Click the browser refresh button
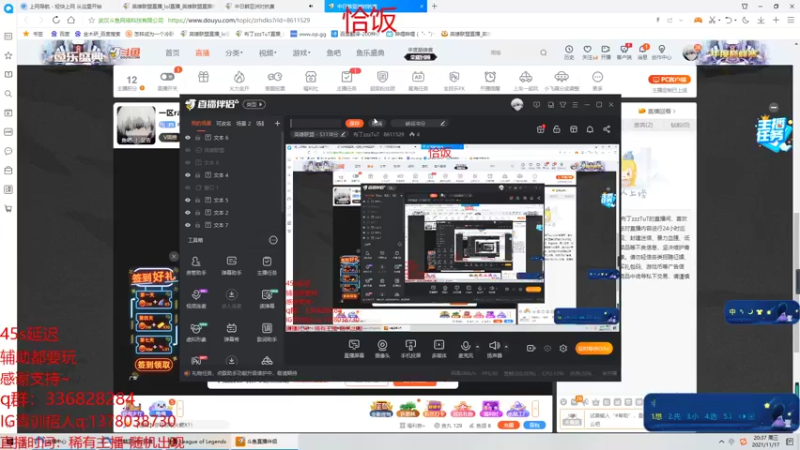Viewport: 800px width, 450px height. pos(56,20)
